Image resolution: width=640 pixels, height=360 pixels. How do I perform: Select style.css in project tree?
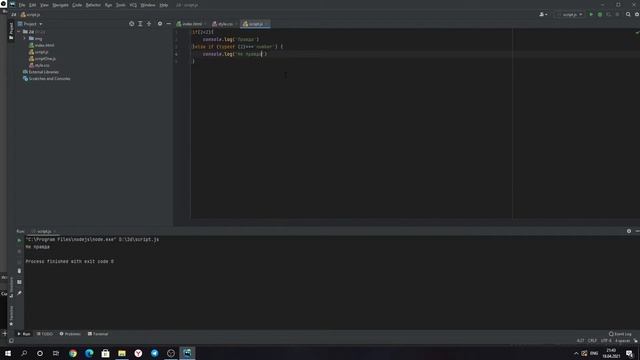(x=39, y=65)
